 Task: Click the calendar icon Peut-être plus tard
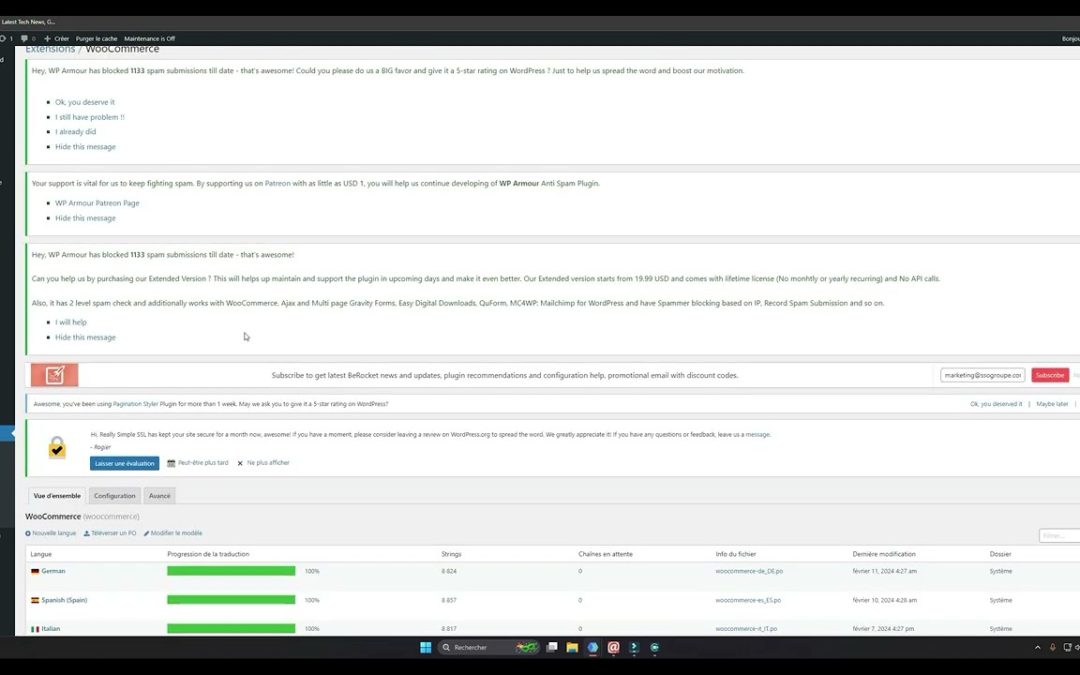pyautogui.click(x=172, y=463)
